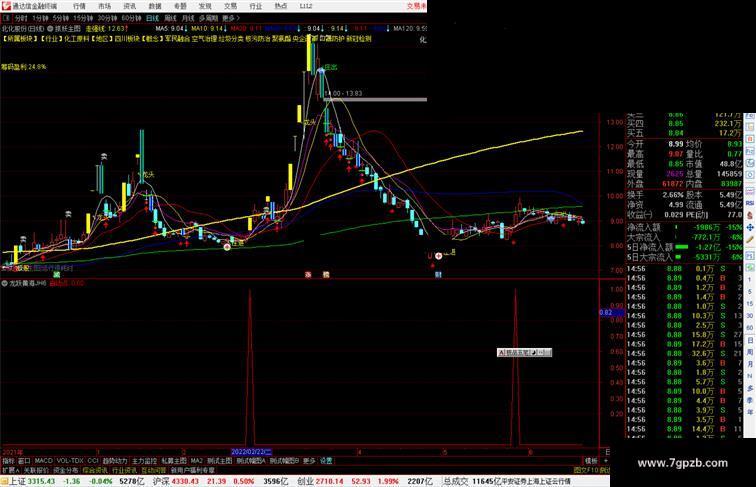Screen dimensions: 756x487
Task: Open the 数据 menu
Action: (155, 6)
